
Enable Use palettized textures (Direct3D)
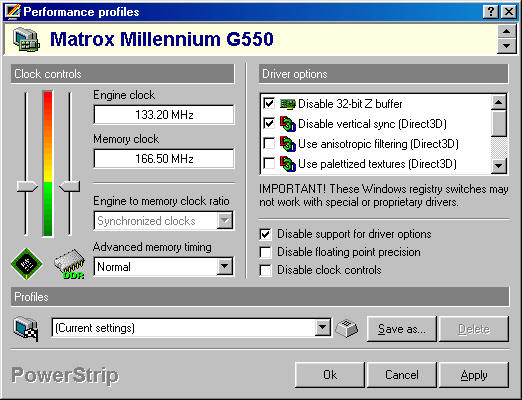click(269, 164)
